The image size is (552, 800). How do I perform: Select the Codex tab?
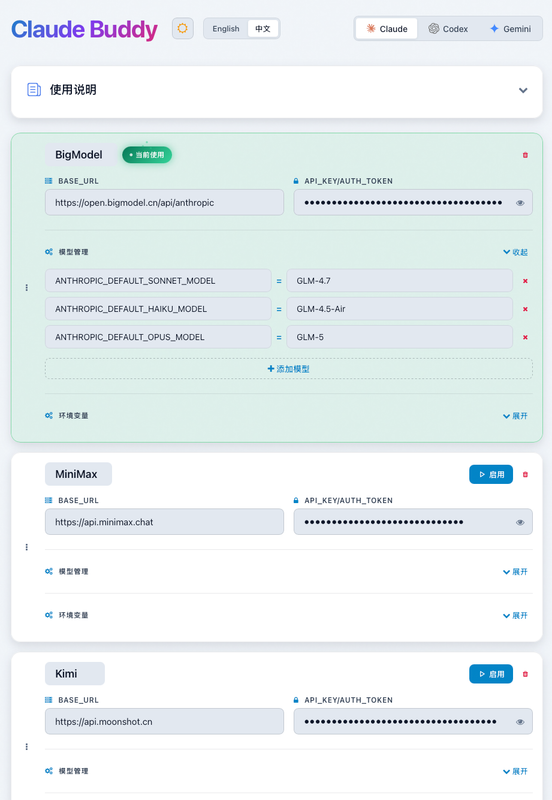click(448, 29)
